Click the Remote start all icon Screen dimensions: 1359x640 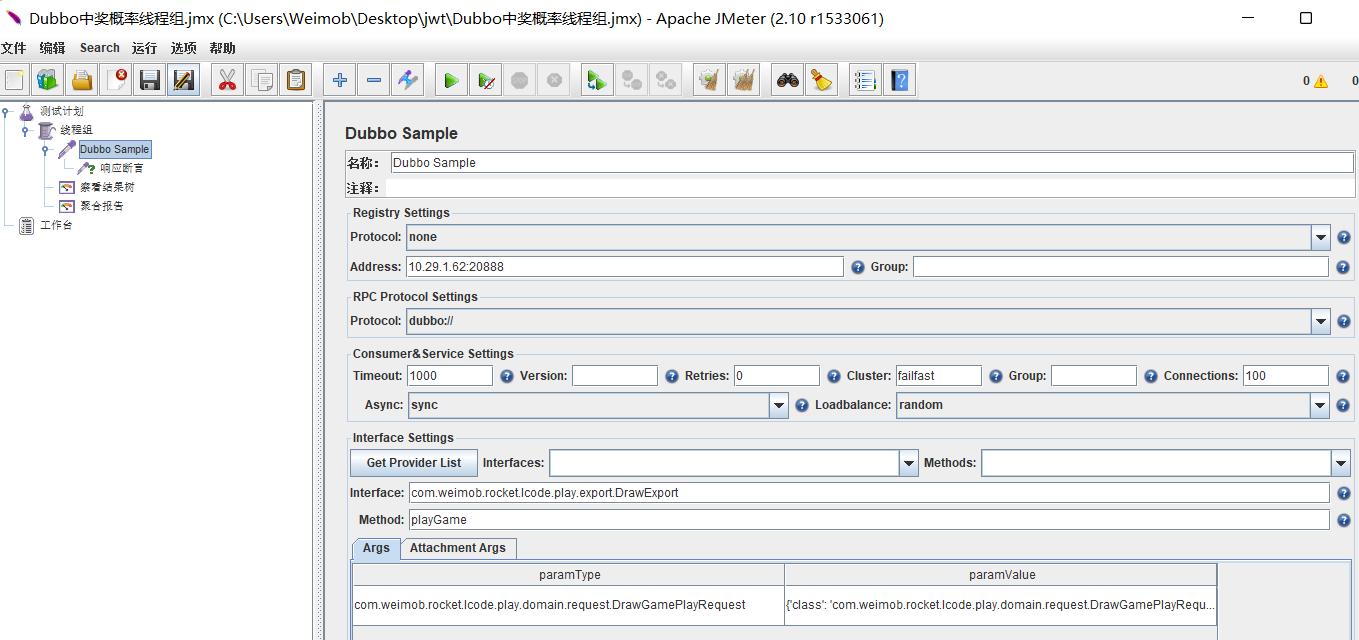point(597,80)
